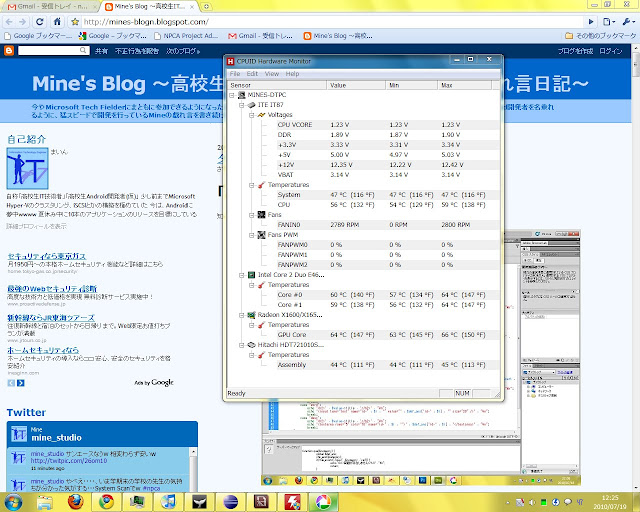Viewport: 640px width, 512px height.
Task: Click the Chrome forward arrow button
Action: click(x=22, y=22)
